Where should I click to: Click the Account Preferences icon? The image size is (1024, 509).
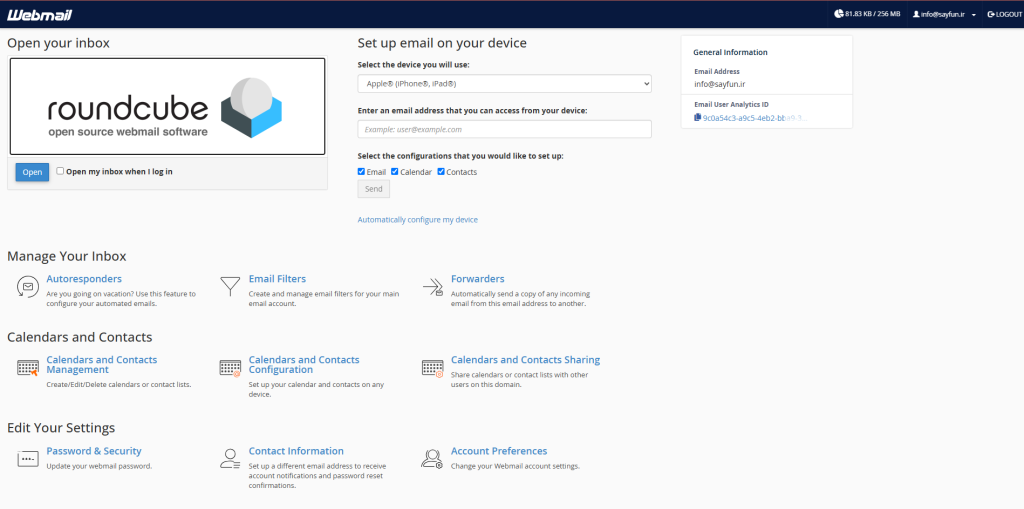coord(432,459)
